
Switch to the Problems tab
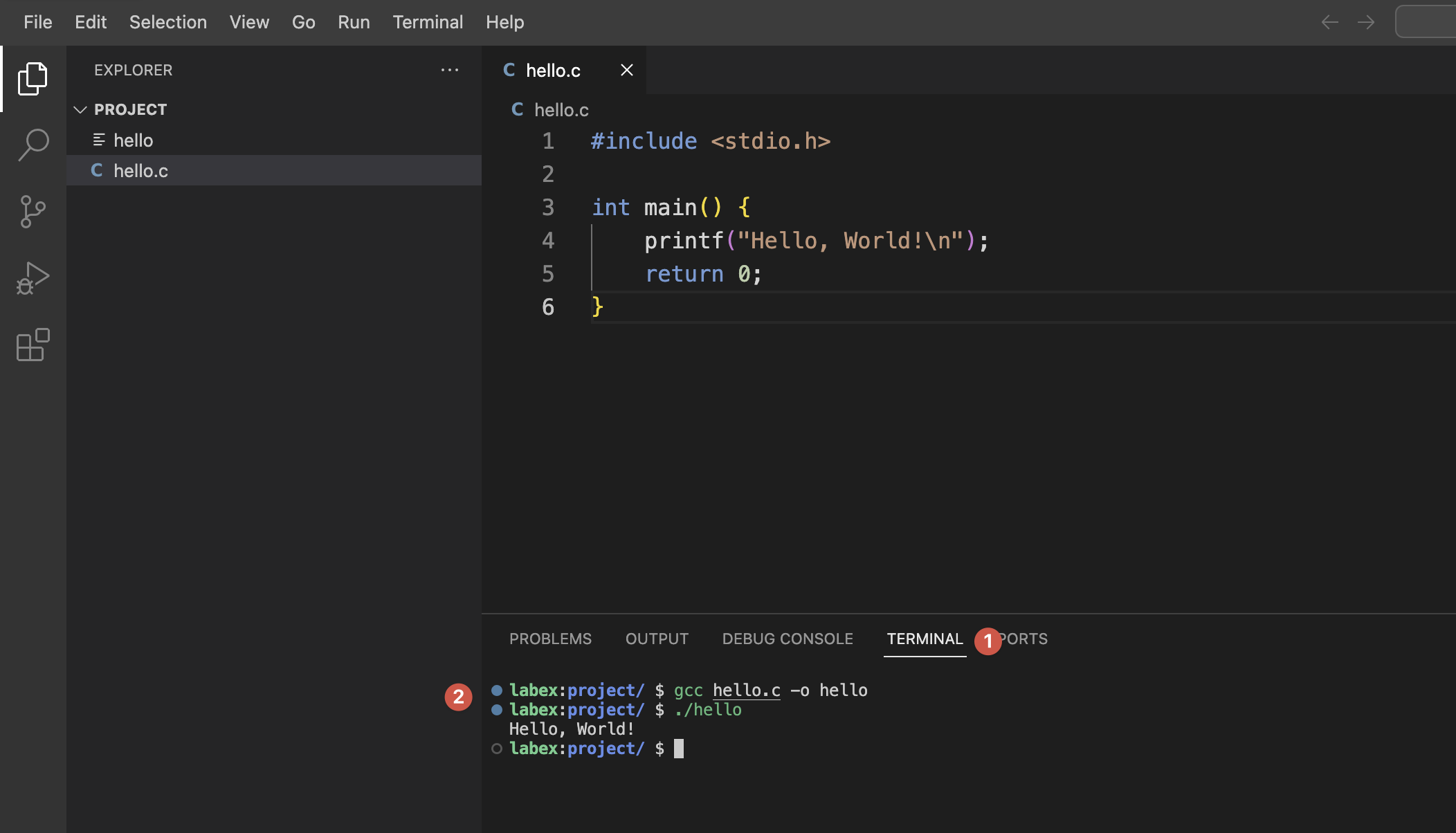551,638
